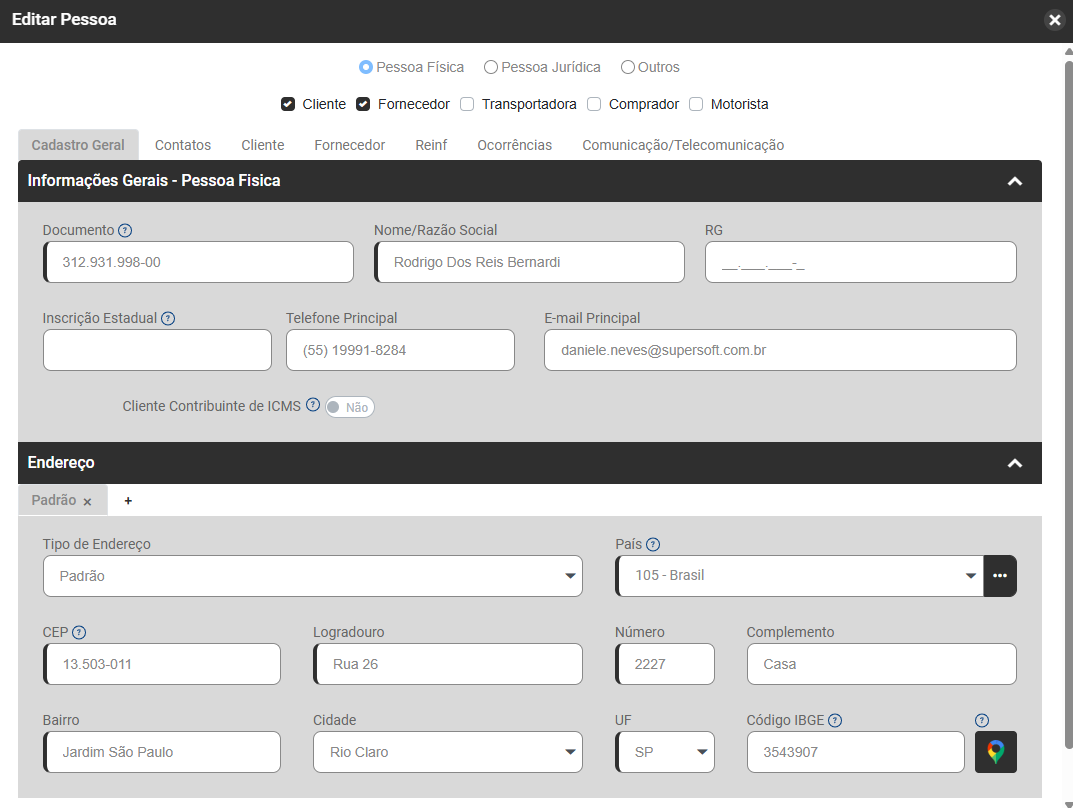Click the dialog's vertical scrollbar
1073x808 pixels.
point(1068,404)
